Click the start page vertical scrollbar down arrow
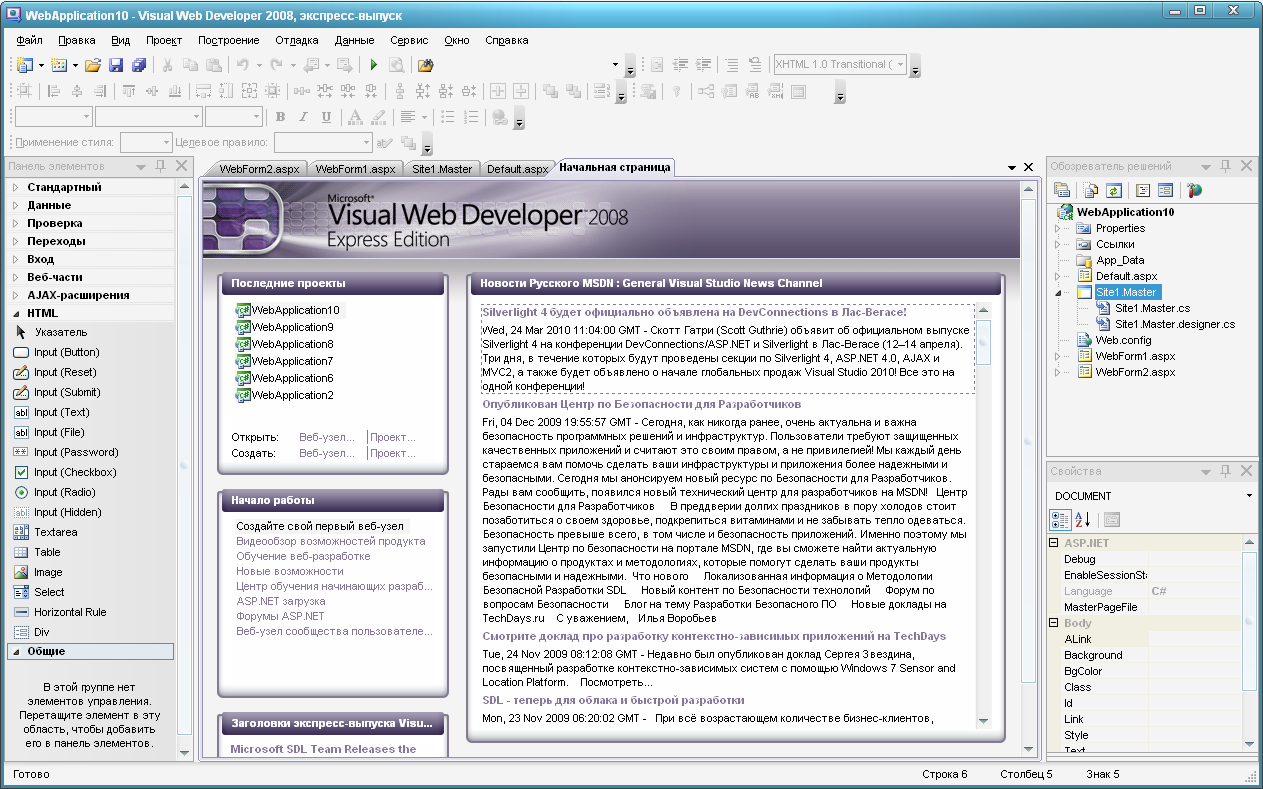The height and width of the screenshot is (789, 1263). coord(1028,752)
